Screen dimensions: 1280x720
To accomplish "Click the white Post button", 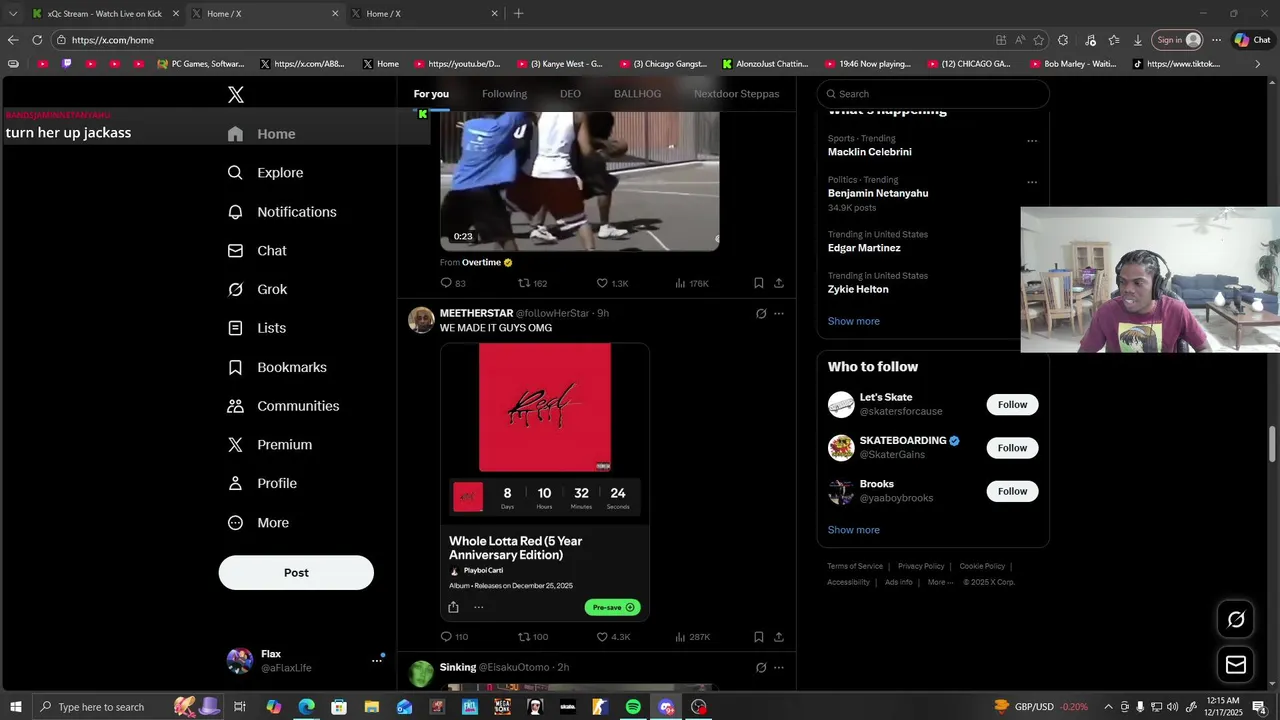I will (296, 573).
